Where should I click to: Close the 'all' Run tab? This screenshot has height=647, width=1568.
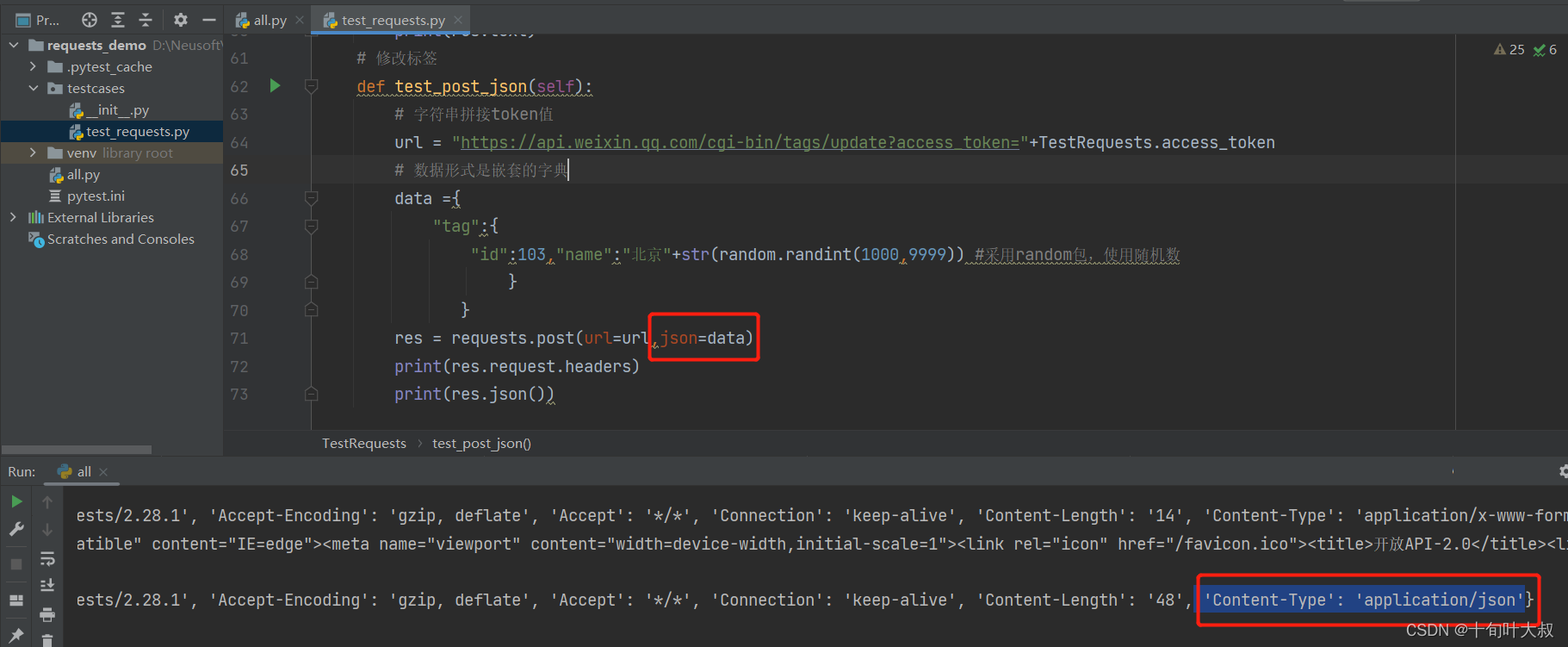[103, 471]
